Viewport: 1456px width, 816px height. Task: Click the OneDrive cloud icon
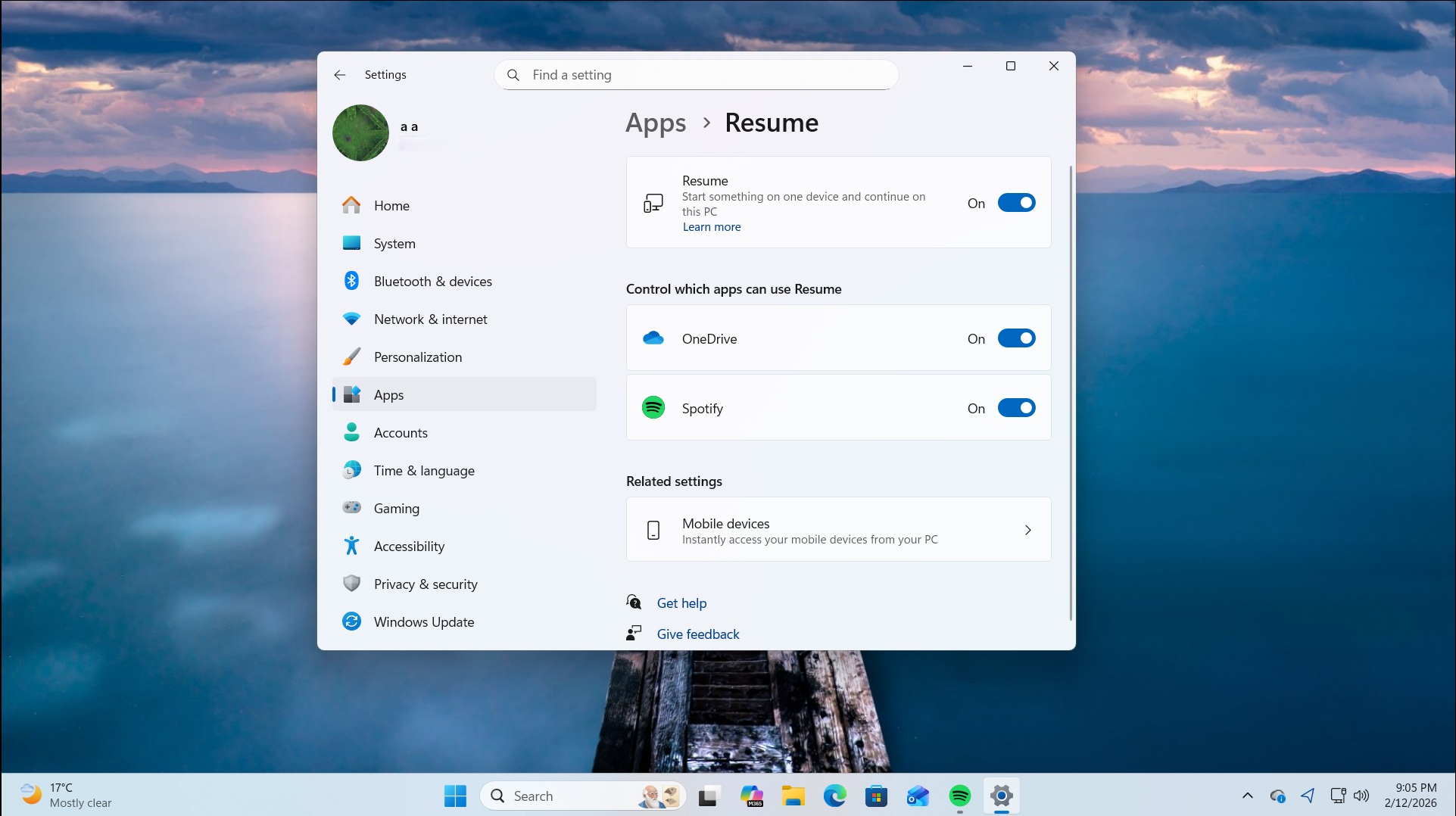(653, 338)
